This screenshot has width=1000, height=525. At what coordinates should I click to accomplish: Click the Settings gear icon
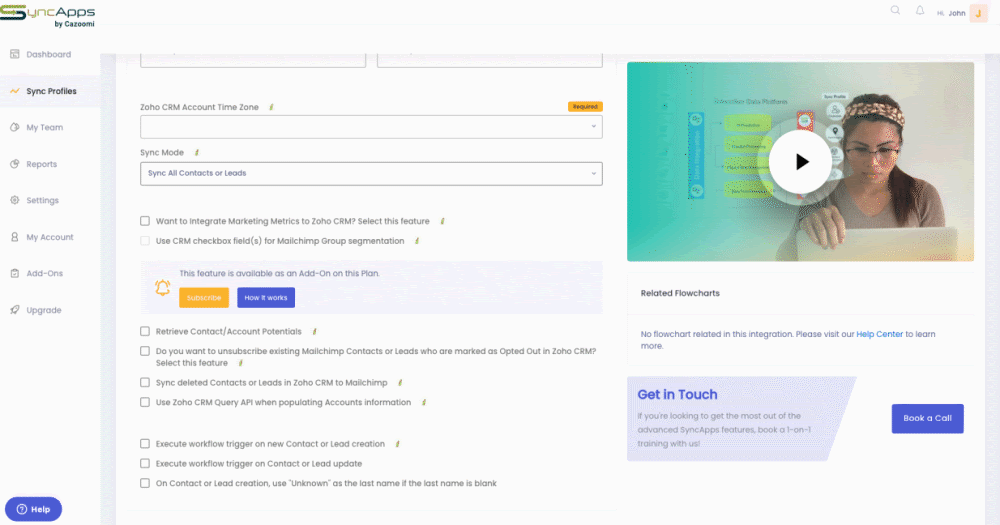15,200
